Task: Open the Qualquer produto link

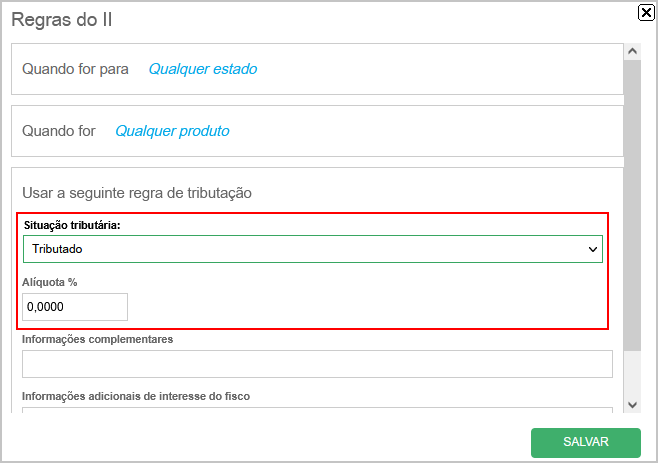Action: [172, 131]
